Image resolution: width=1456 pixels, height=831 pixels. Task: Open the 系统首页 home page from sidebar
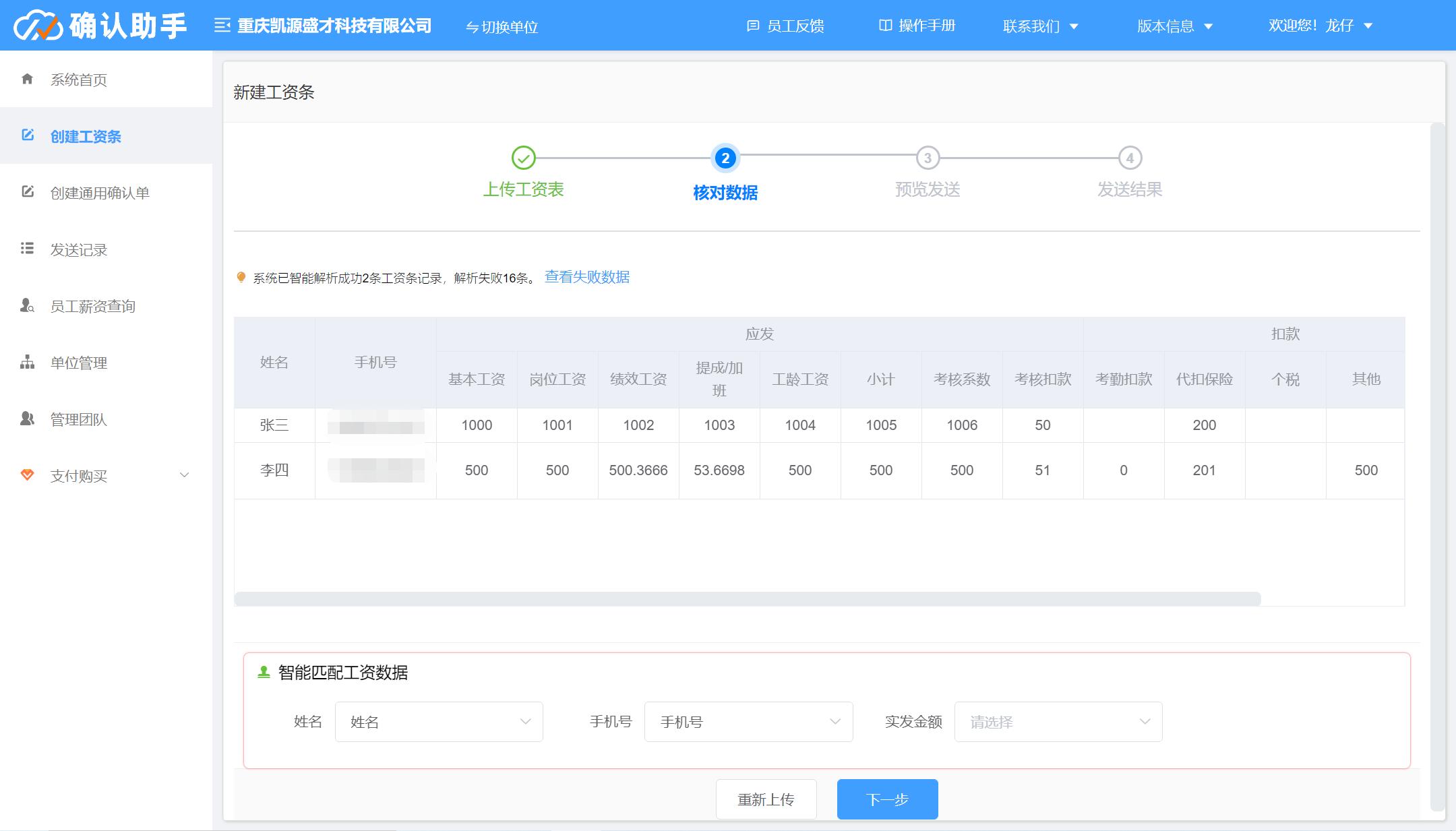point(78,80)
